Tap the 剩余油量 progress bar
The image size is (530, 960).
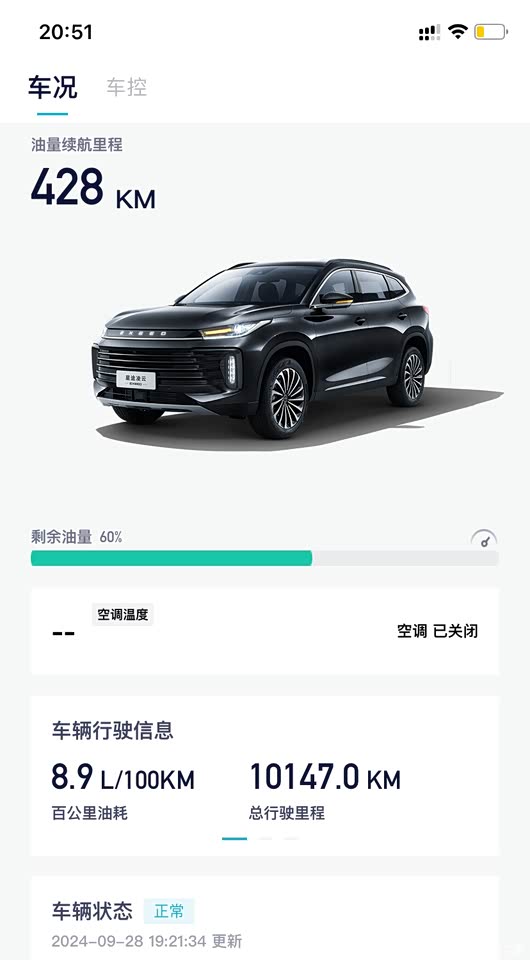pos(264,558)
